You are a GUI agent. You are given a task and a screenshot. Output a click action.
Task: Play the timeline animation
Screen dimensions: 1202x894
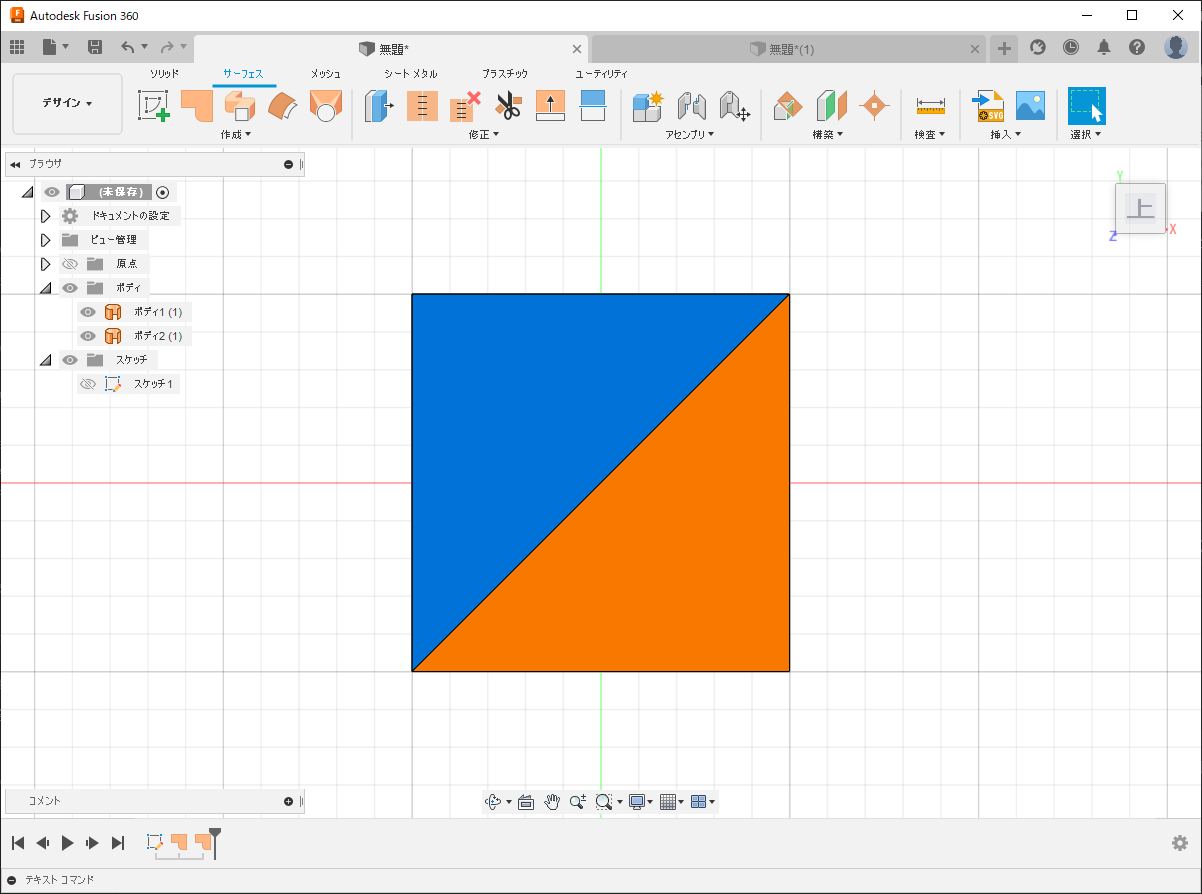(67, 843)
